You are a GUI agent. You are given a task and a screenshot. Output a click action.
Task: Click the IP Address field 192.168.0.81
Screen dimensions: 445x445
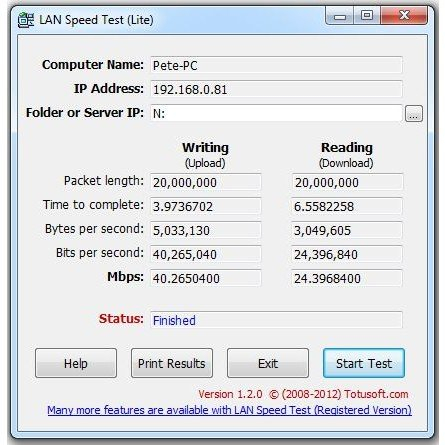click(x=276, y=89)
